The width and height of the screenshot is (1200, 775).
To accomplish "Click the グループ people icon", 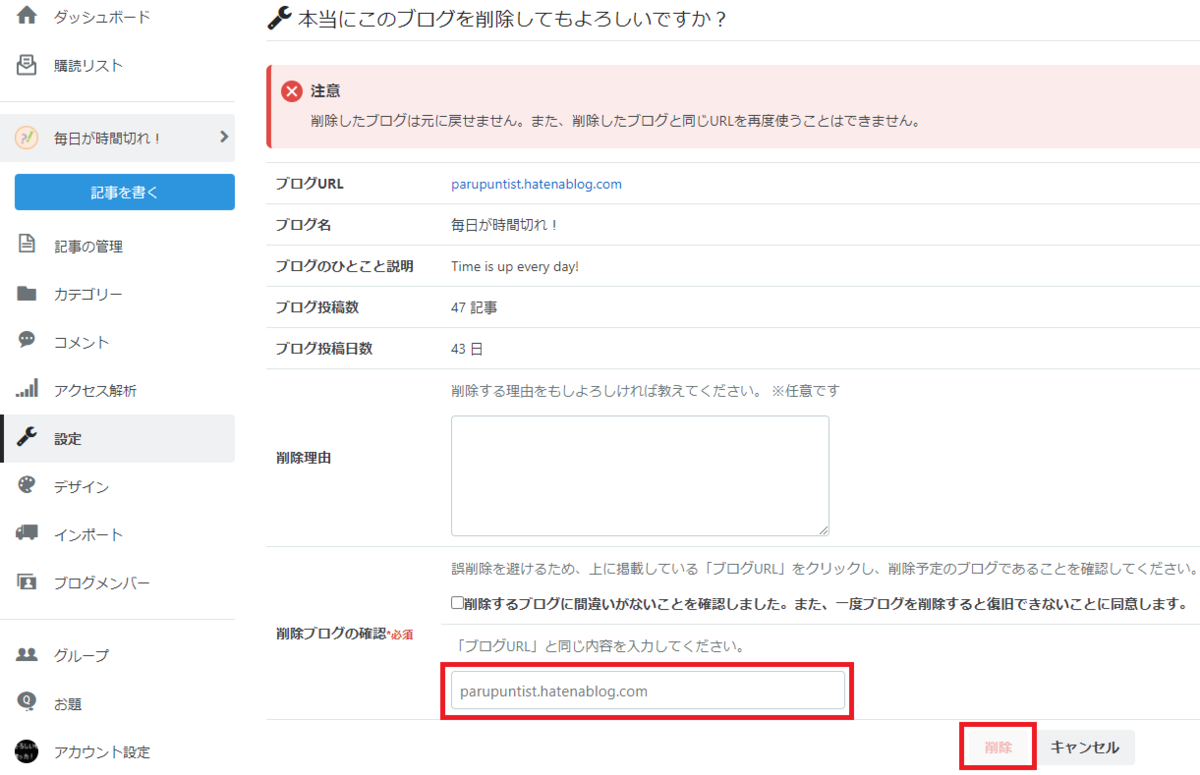I will pyautogui.click(x=27, y=655).
